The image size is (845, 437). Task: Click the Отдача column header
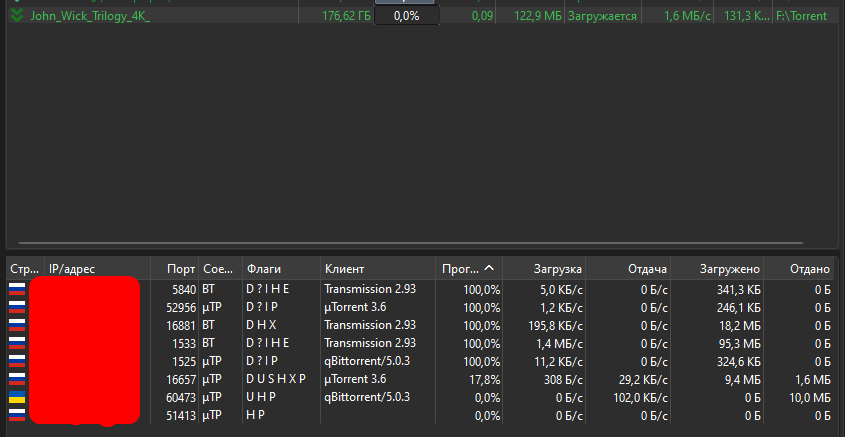pyautogui.click(x=647, y=269)
